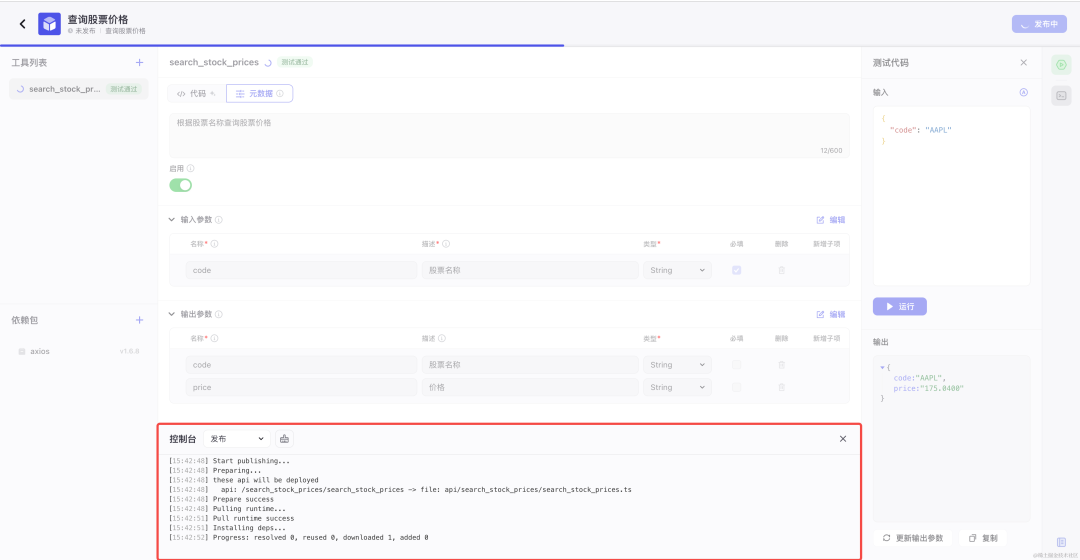This screenshot has height=560, width=1080.
Task: Click the output price name field
Action: tap(301, 387)
